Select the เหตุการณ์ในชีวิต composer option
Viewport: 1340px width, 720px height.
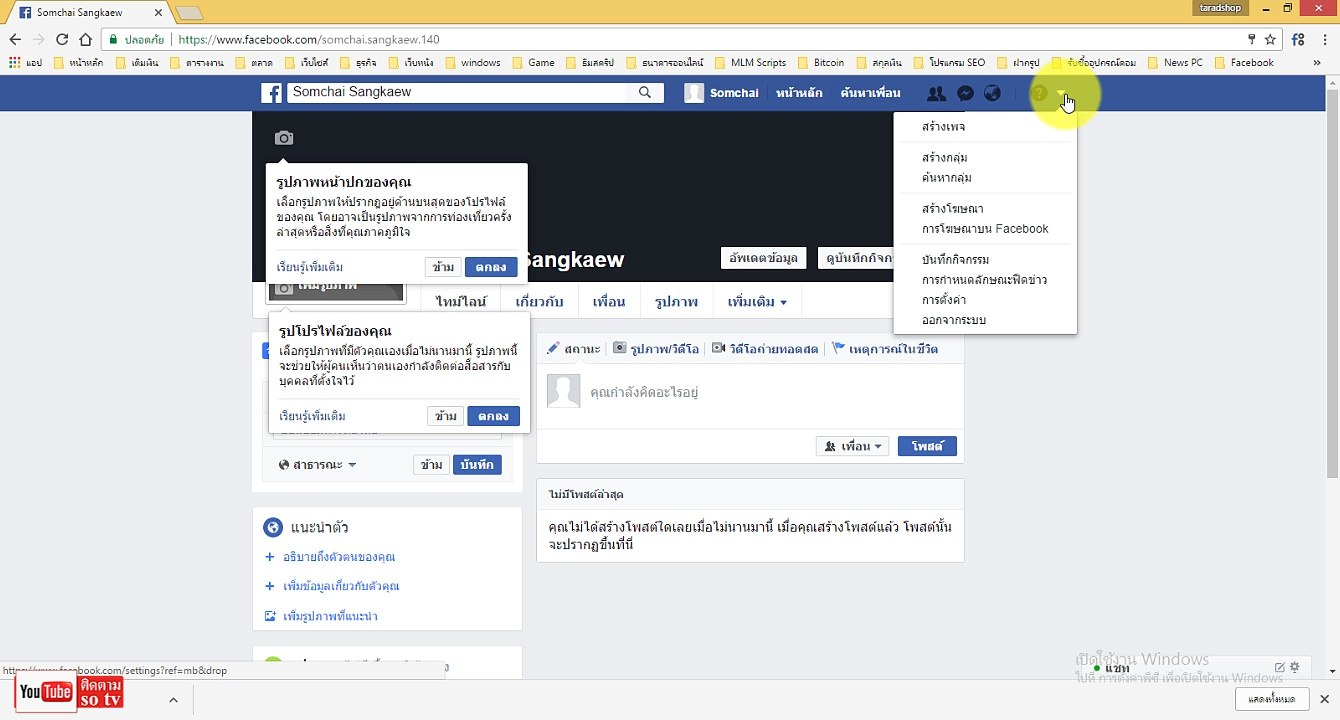tap(885, 349)
